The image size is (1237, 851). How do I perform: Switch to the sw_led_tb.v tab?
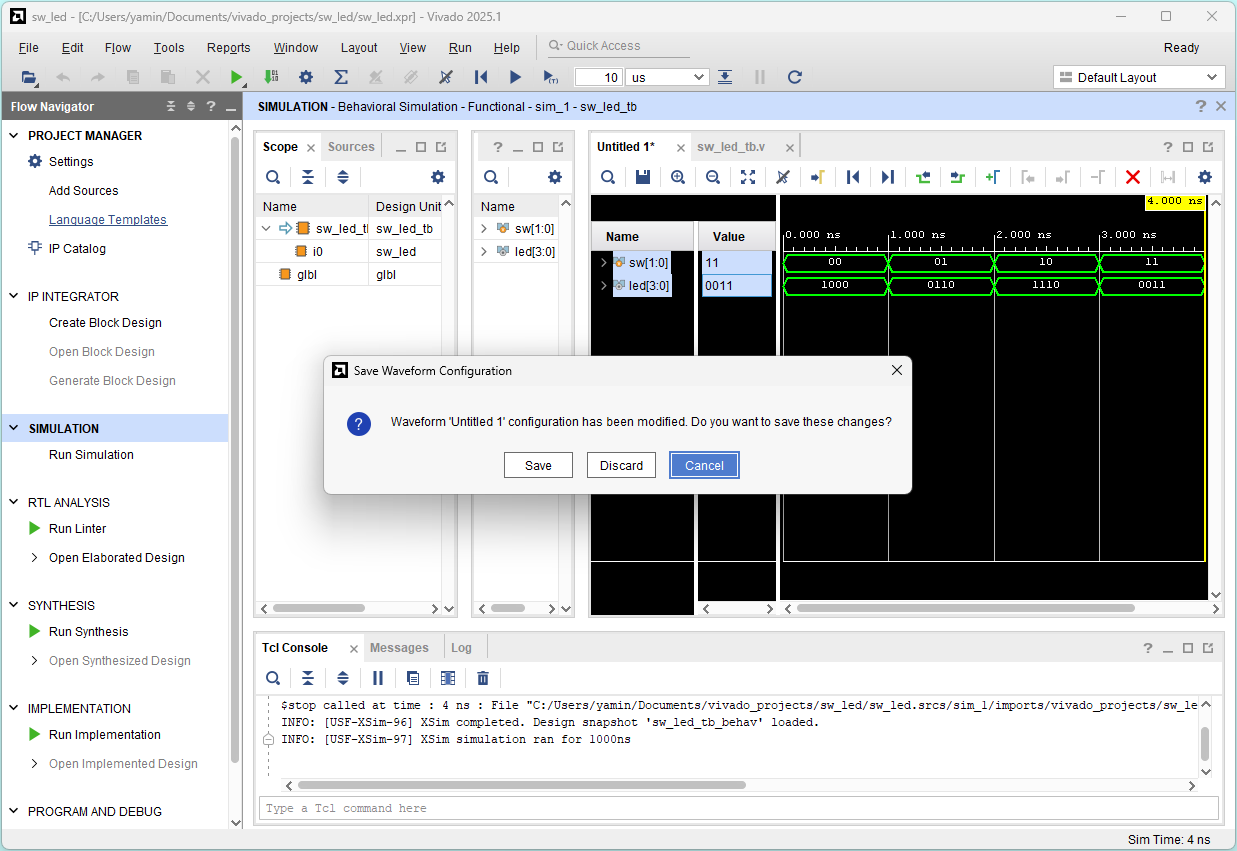click(731, 147)
